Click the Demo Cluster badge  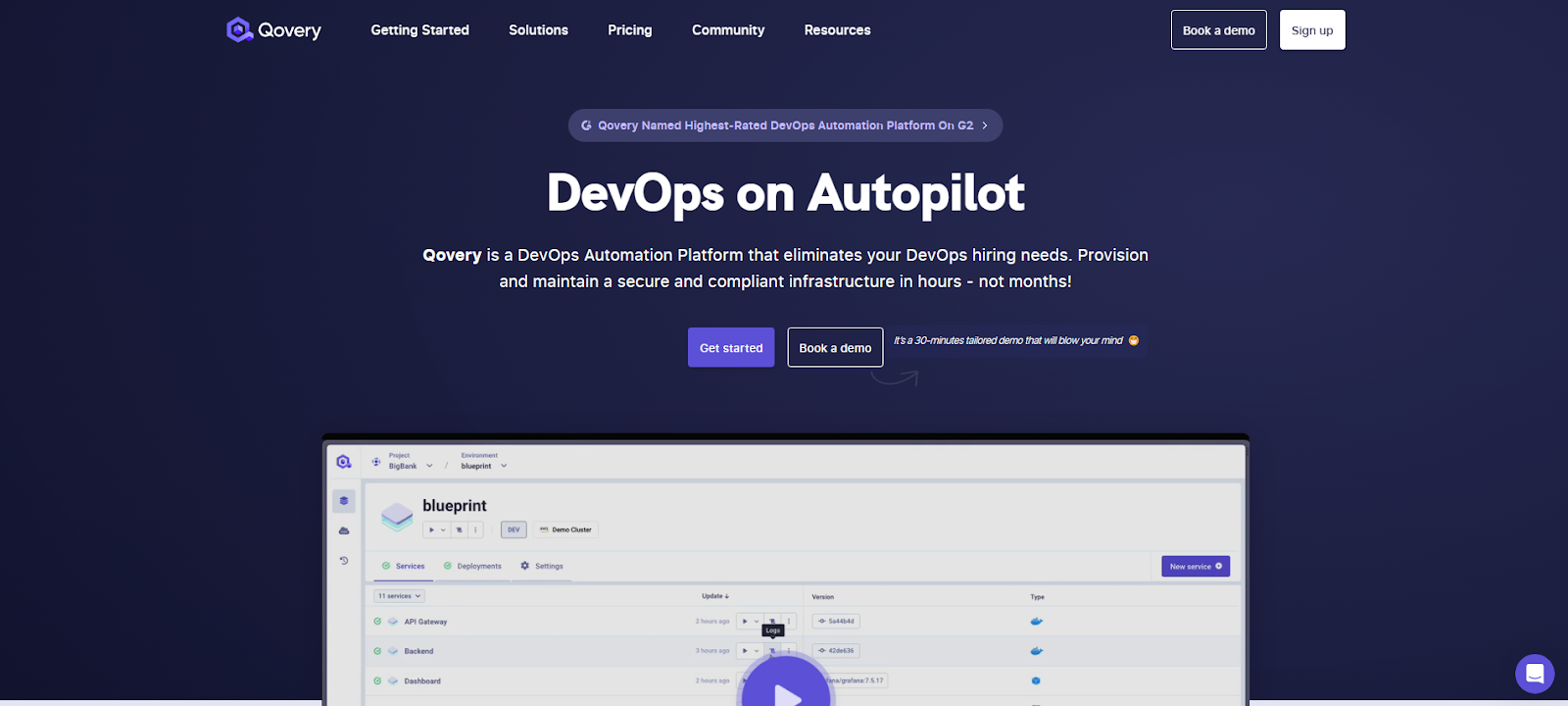[x=566, y=529]
